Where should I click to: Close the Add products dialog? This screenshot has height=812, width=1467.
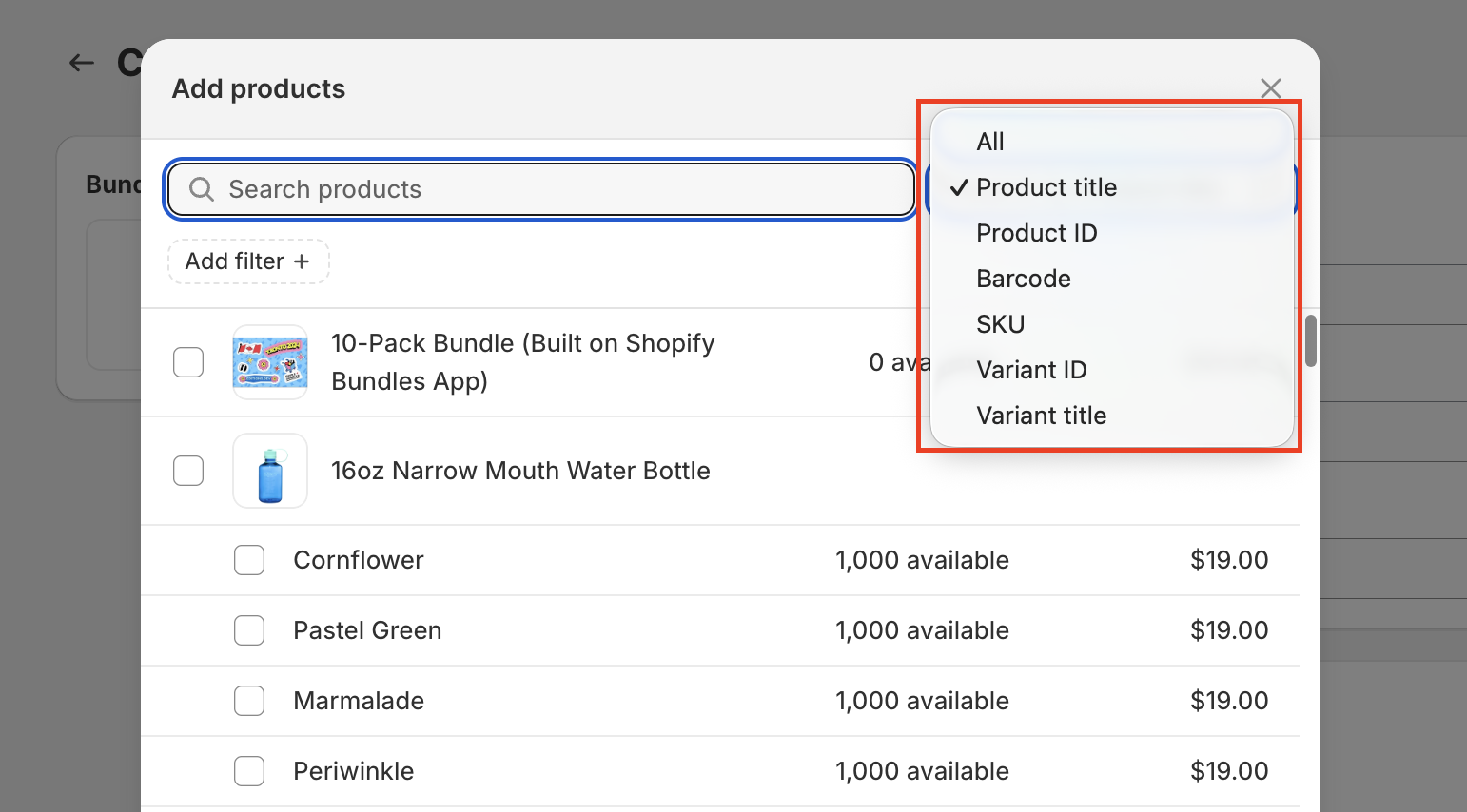pyautogui.click(x=1270, y=88)
